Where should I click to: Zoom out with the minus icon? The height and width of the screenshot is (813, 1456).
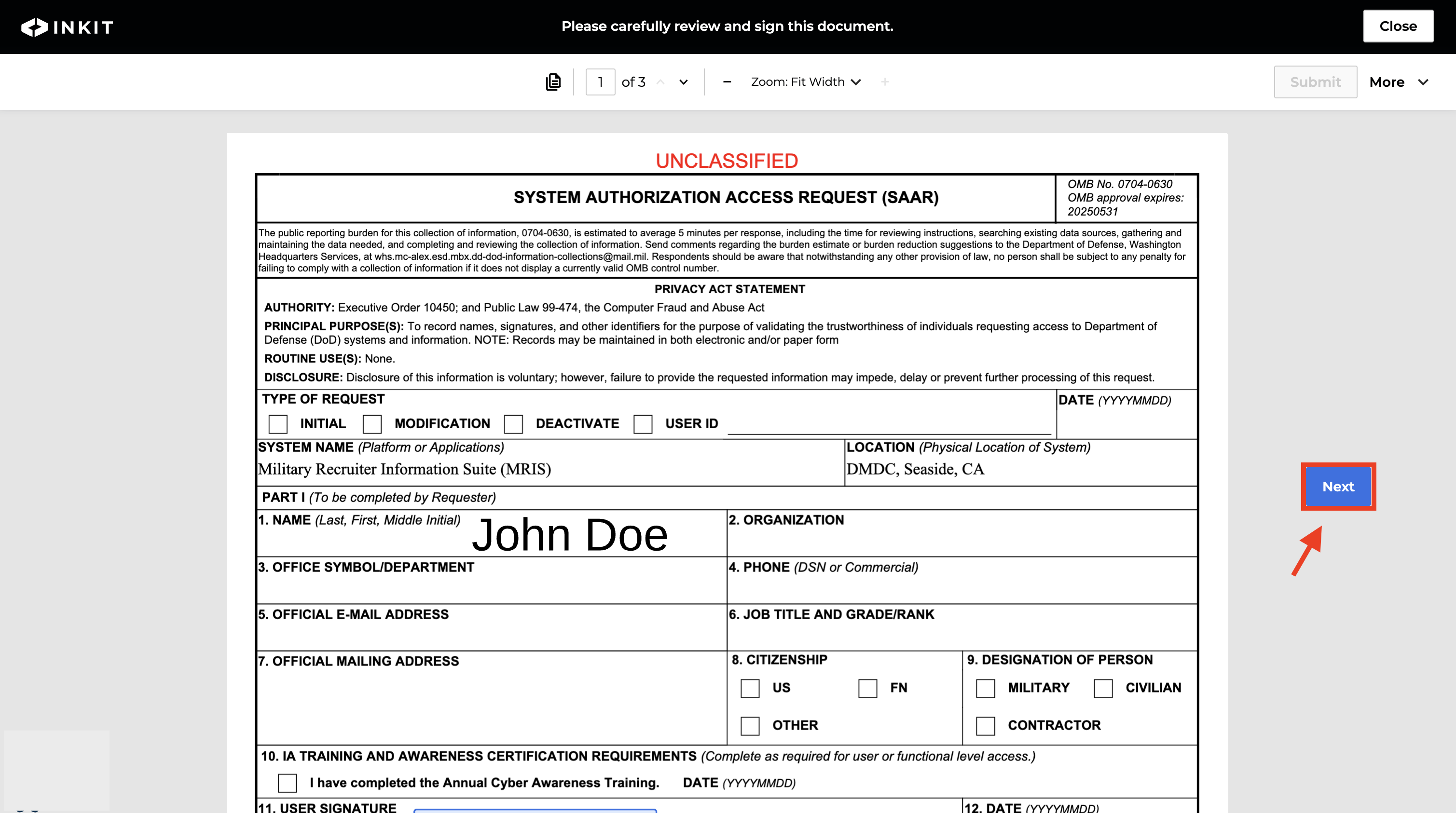coord(727,82)
